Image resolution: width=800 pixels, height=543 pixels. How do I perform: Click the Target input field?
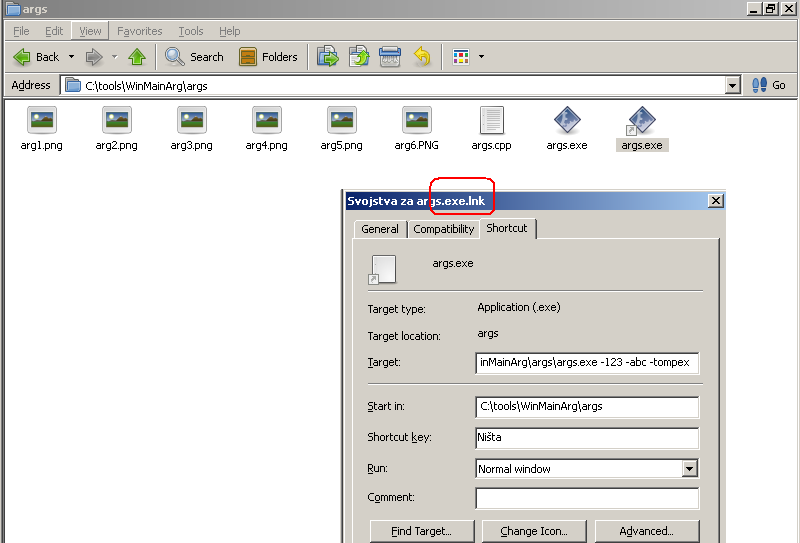coord(587,362)
